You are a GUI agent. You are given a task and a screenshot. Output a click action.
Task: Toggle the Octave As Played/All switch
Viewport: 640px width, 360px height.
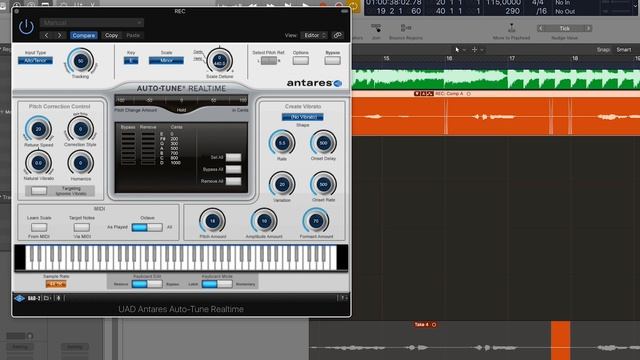[x=147, y=227]
